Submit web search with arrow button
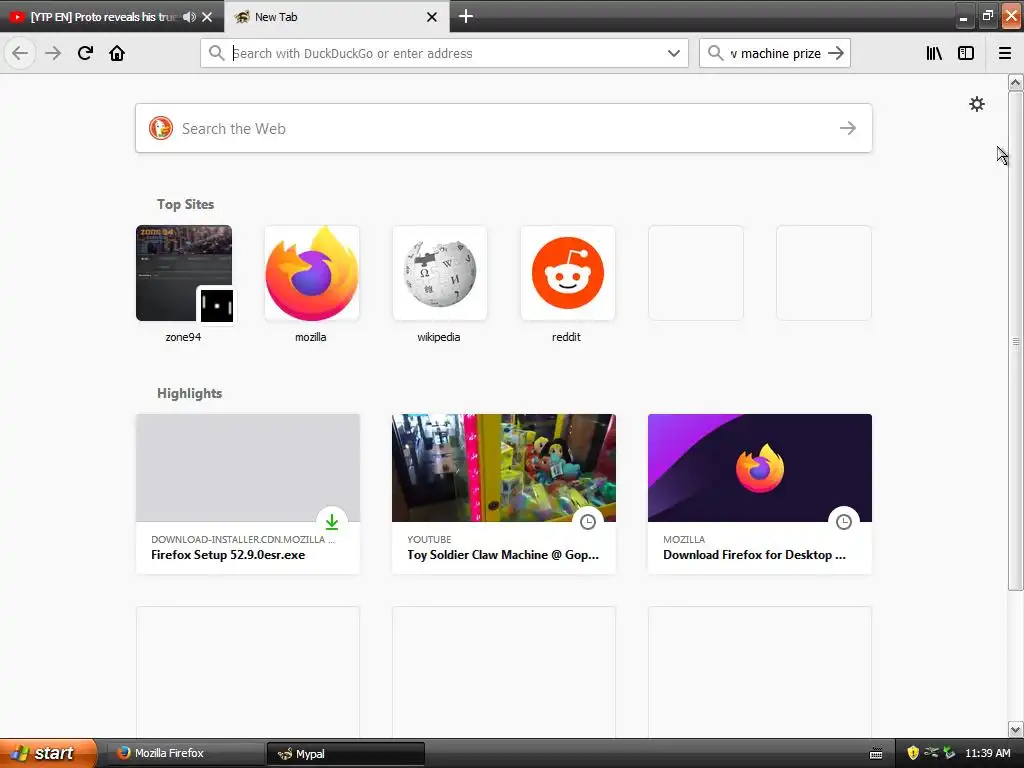 click(848, 128)
